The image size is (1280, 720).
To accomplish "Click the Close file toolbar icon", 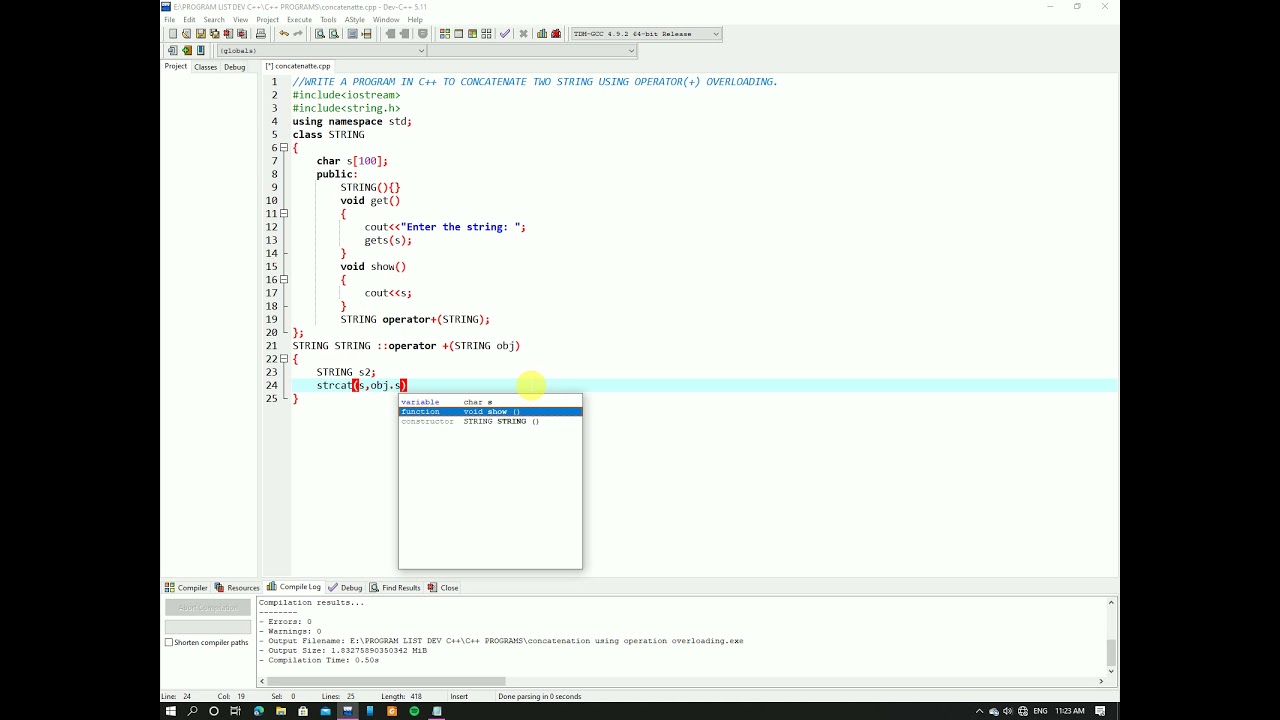I will point(228,33).
